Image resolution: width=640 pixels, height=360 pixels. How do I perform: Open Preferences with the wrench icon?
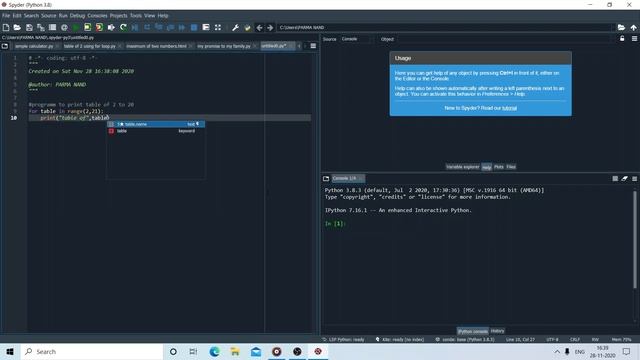(235, 27)
